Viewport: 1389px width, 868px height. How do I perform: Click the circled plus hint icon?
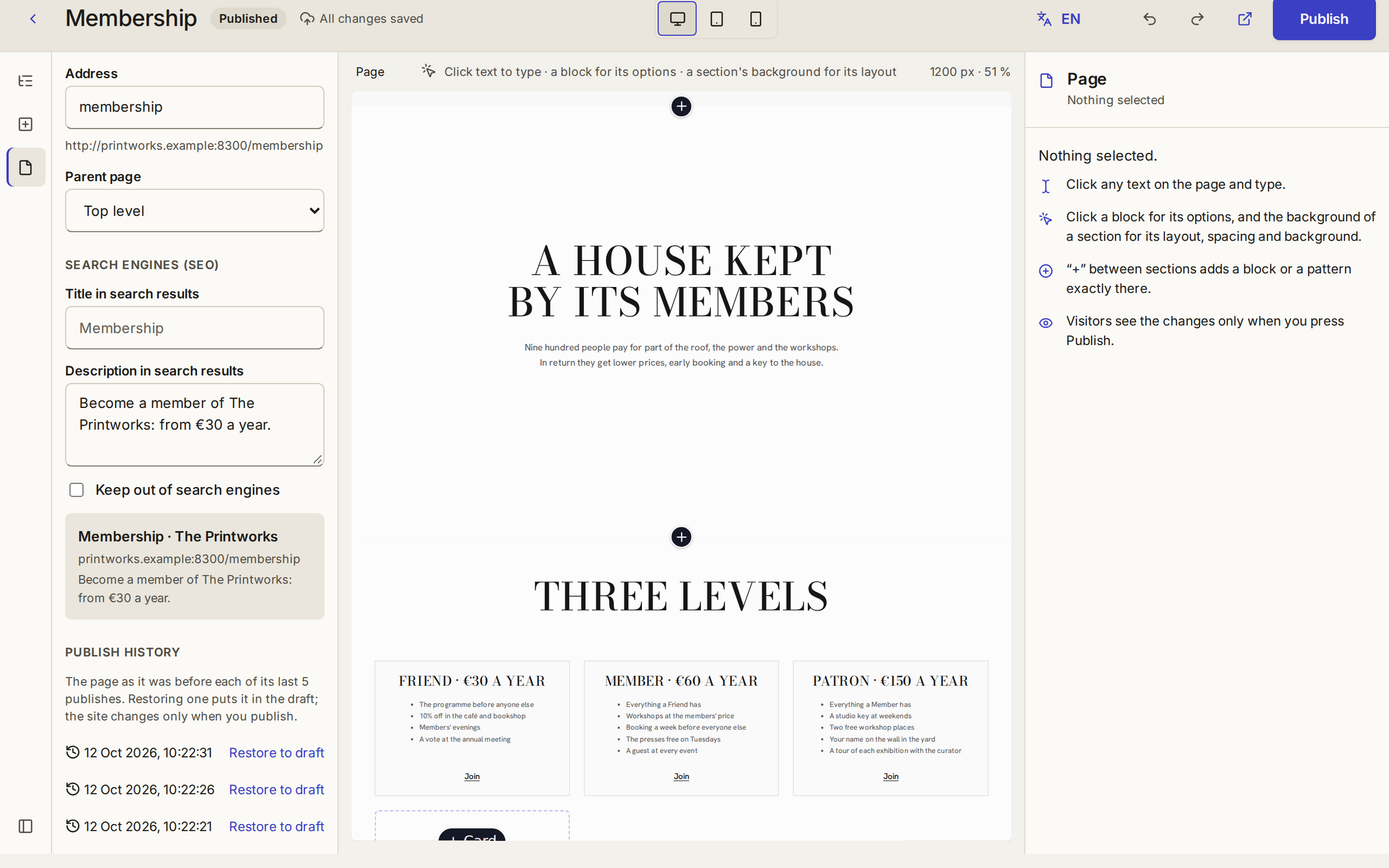point(1046,271)
